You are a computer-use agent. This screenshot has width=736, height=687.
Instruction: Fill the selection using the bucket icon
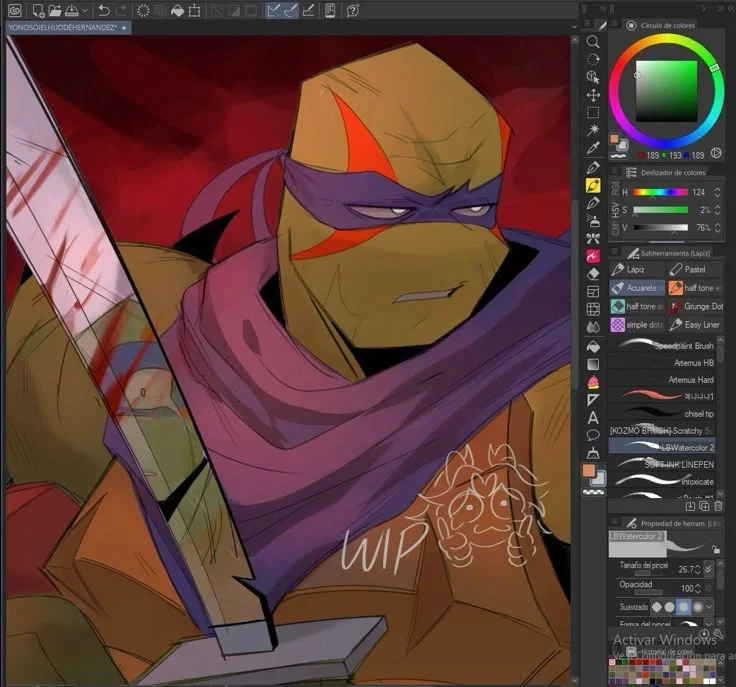[x=177, y=10]
